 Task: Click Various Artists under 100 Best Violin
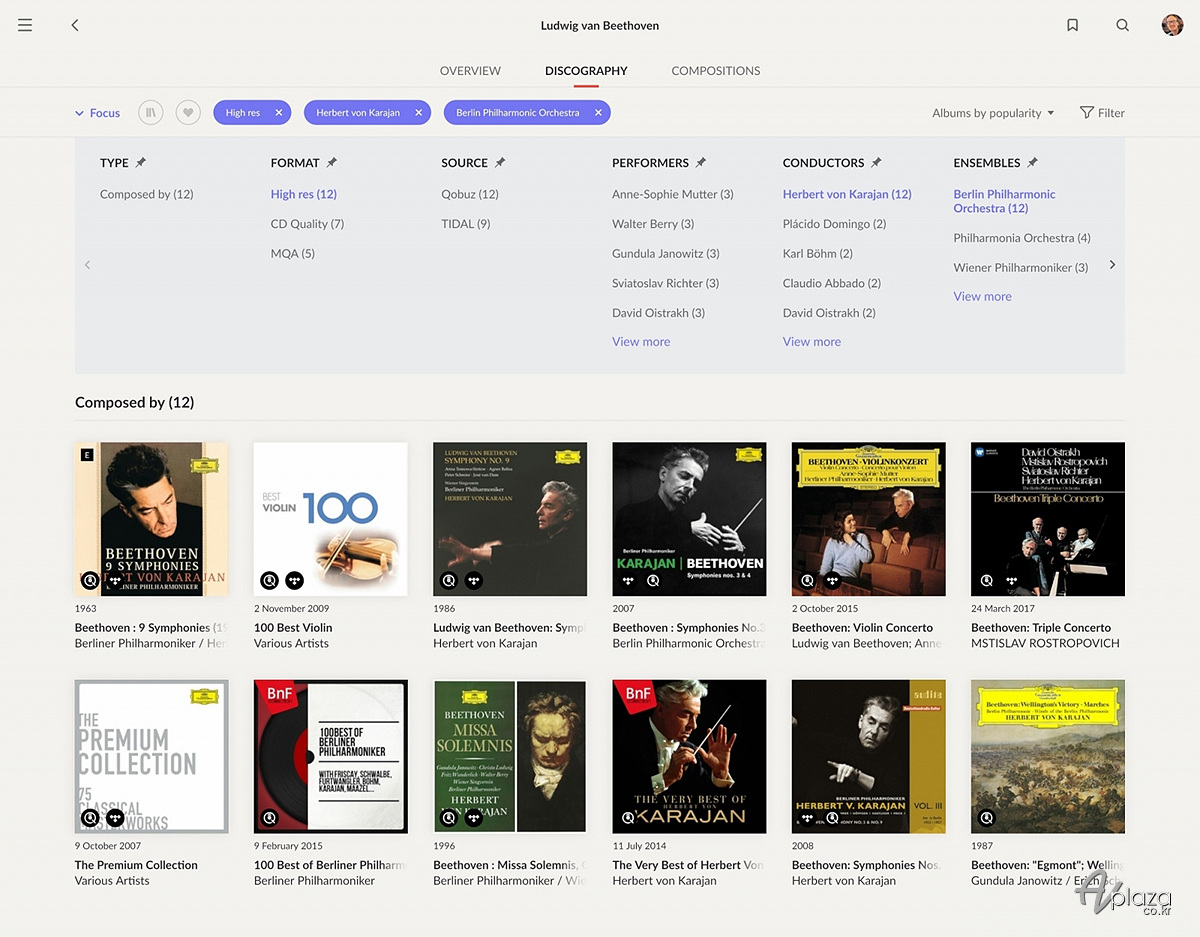[x=291, y=643]
